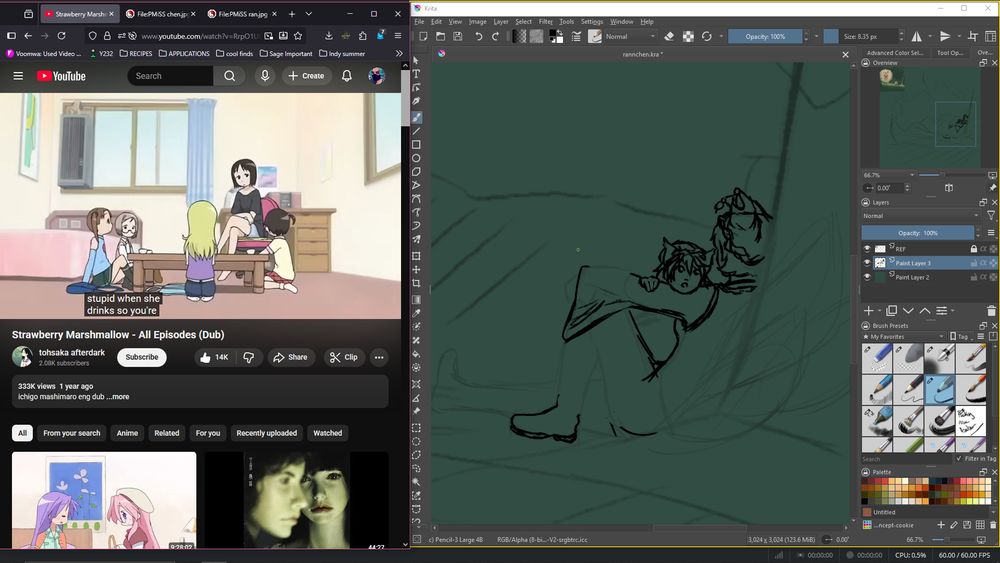
Task: Move the layer up in Layers panel
Action: [924, 311]
